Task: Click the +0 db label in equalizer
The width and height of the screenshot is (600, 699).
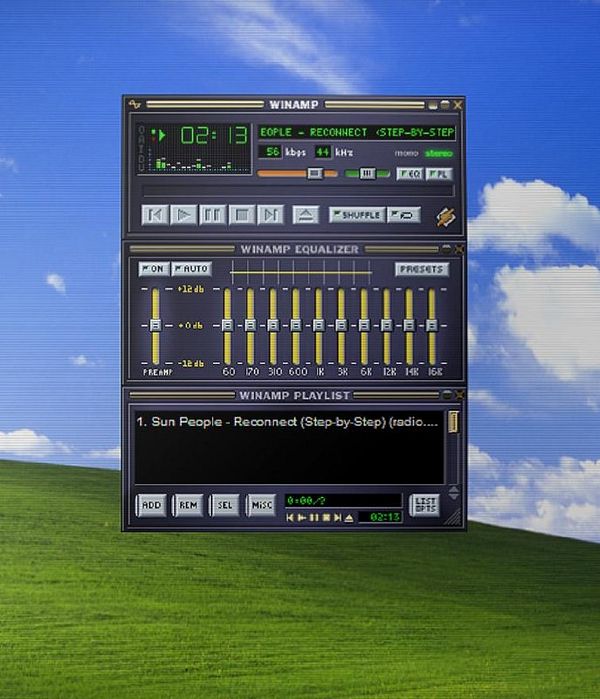Action: 191,326
